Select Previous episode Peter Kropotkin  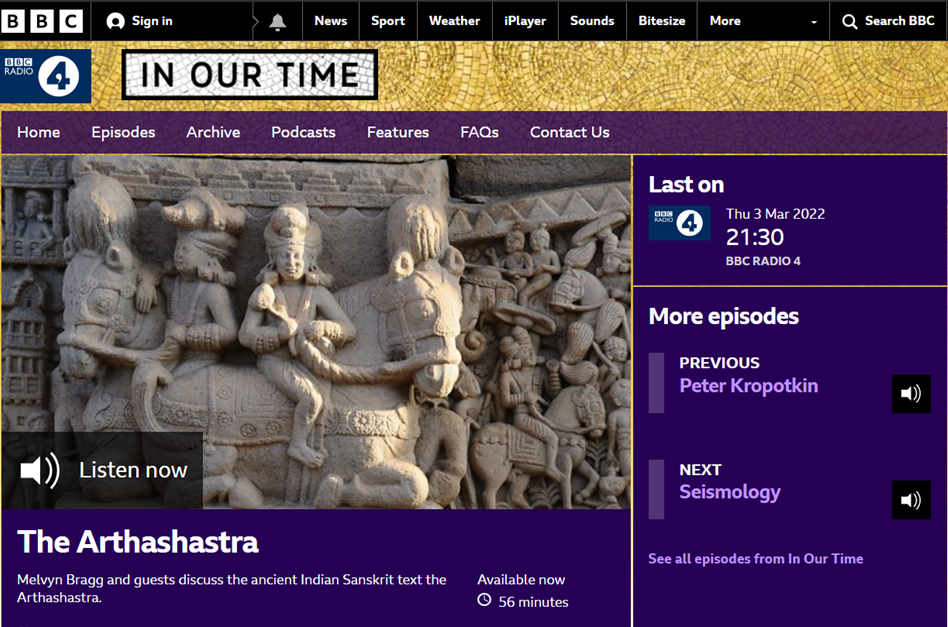click(x=748, y=386)
